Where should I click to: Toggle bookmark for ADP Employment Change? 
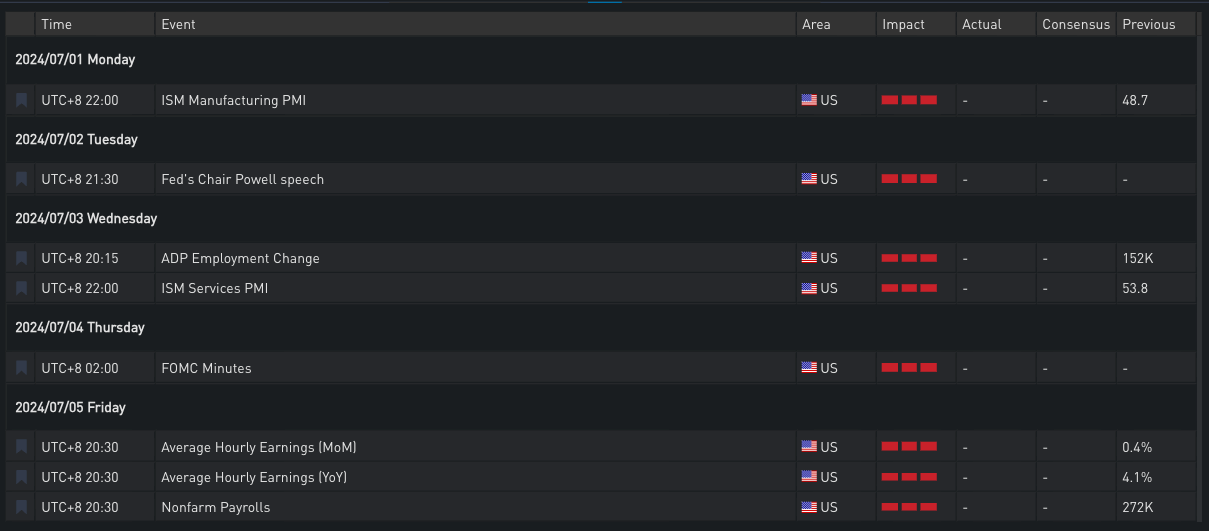(x=21, y=258)
